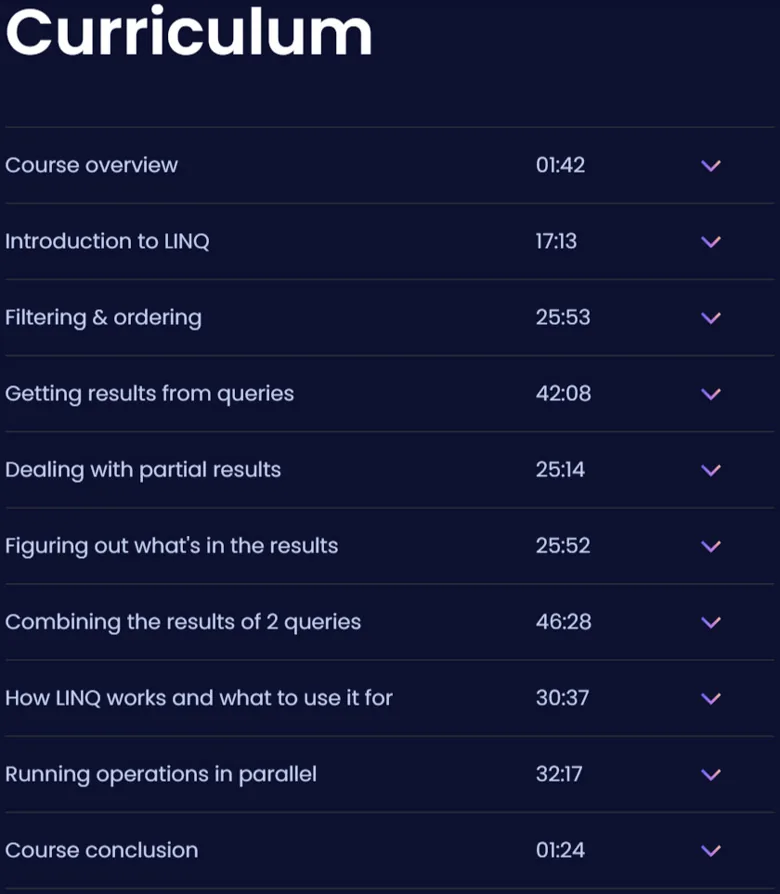The width and height of the screenshot is (780, 894).
Task: Expand Combining the results of 2 queries chevron
Action: (710, 622)
